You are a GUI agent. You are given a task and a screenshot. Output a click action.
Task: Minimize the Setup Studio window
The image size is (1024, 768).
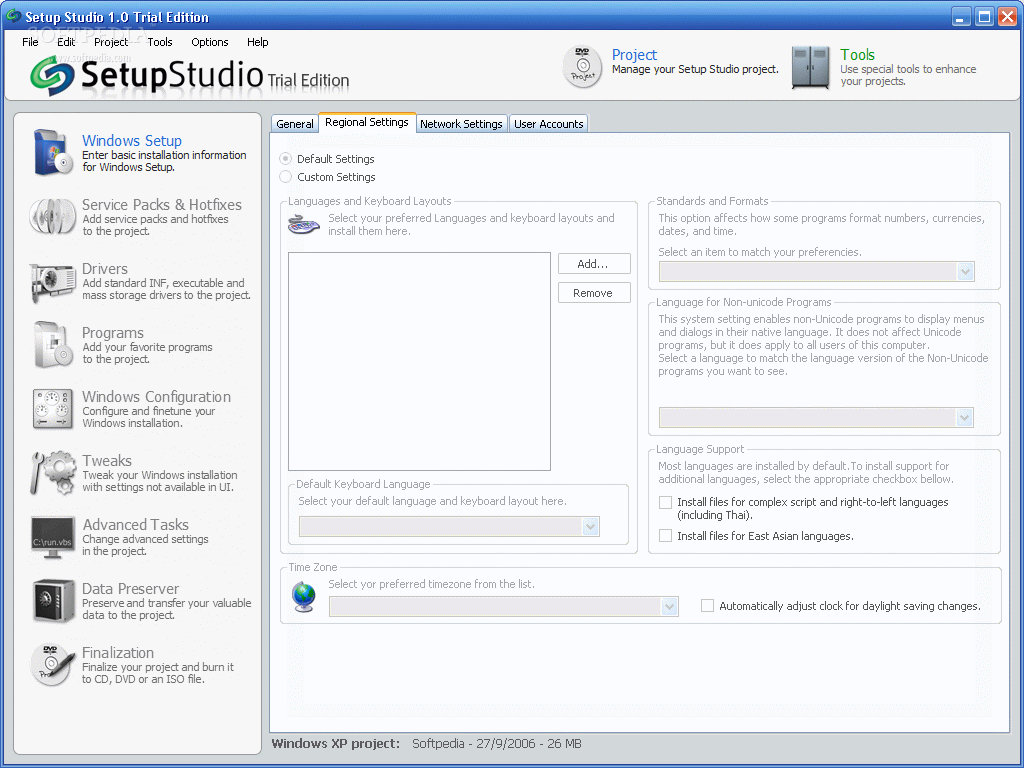click(960, 16)
